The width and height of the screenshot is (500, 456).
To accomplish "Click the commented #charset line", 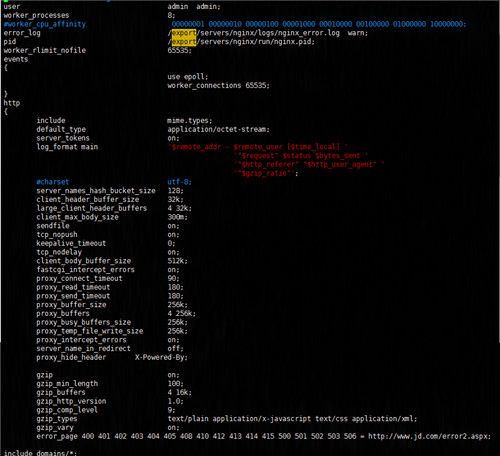I will pos(53,182).
